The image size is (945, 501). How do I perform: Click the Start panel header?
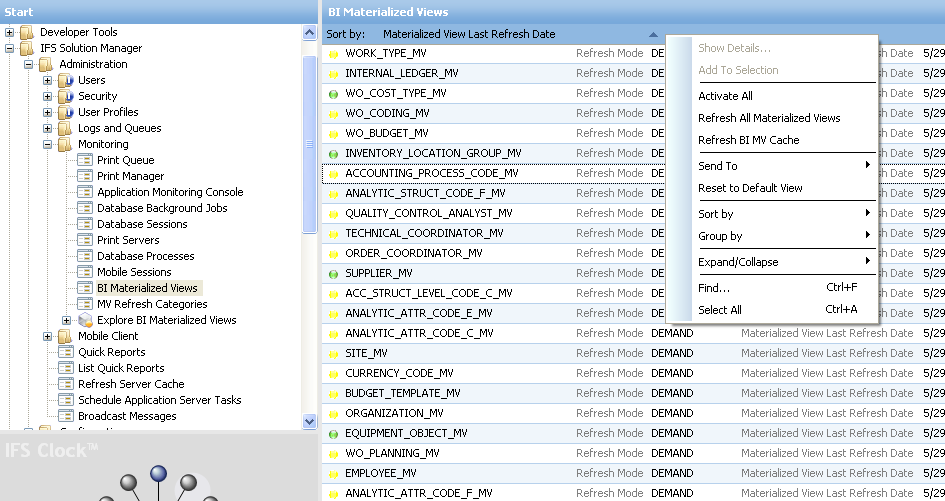[x=159, y=12]
